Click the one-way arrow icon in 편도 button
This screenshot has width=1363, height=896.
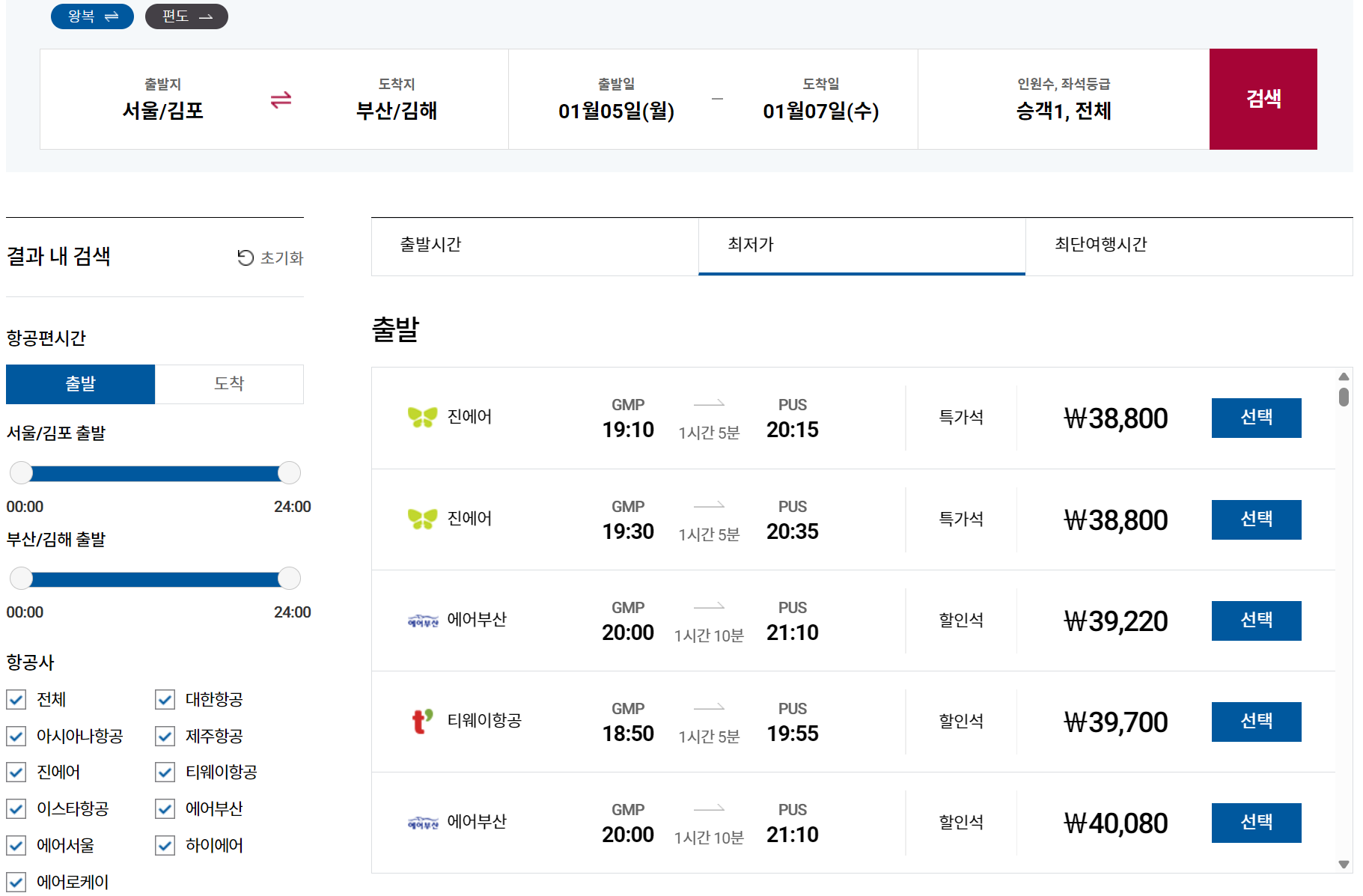(207, 16)
